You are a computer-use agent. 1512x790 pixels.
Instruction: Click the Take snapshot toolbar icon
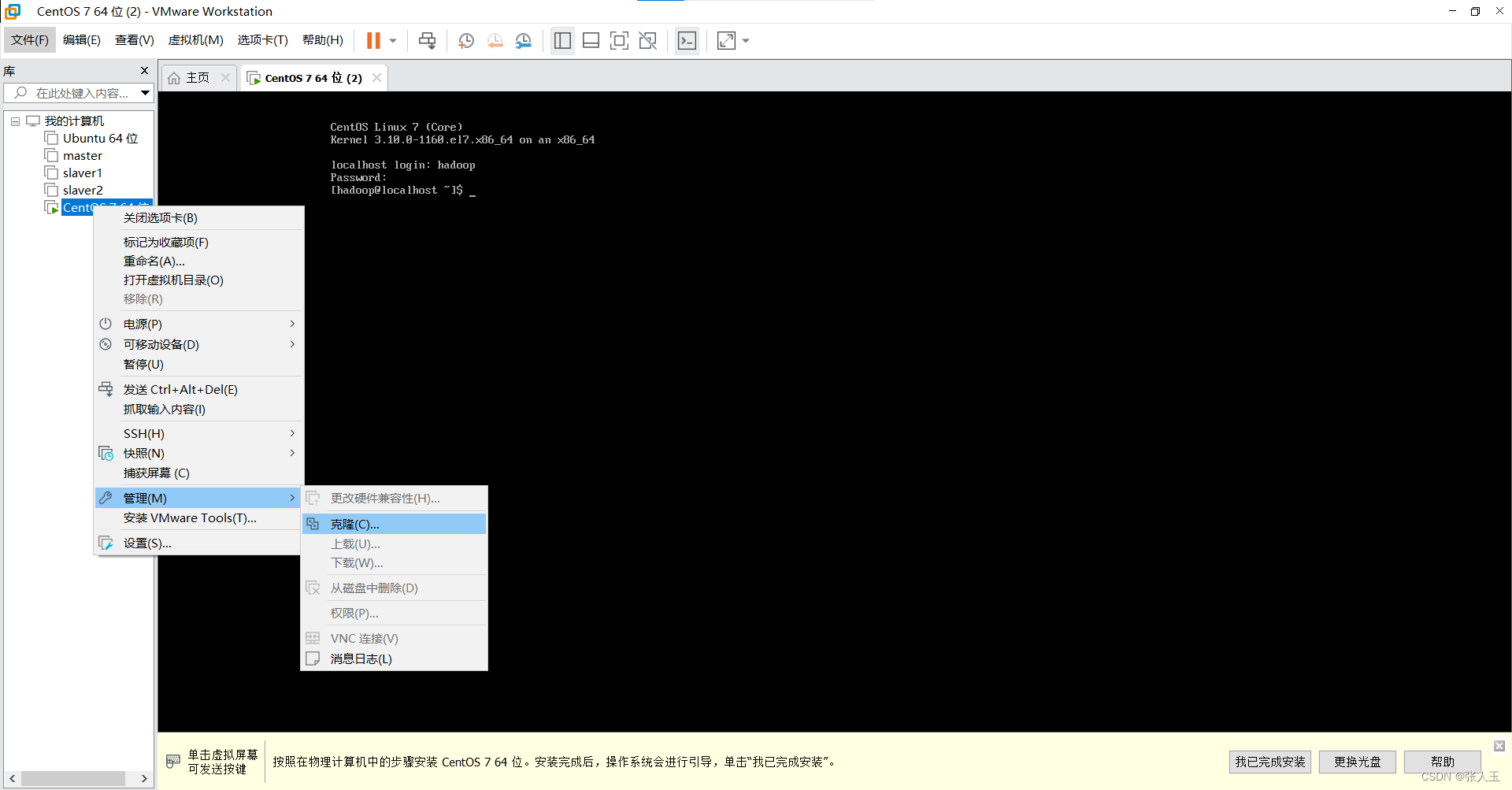(x=466, y=40)
